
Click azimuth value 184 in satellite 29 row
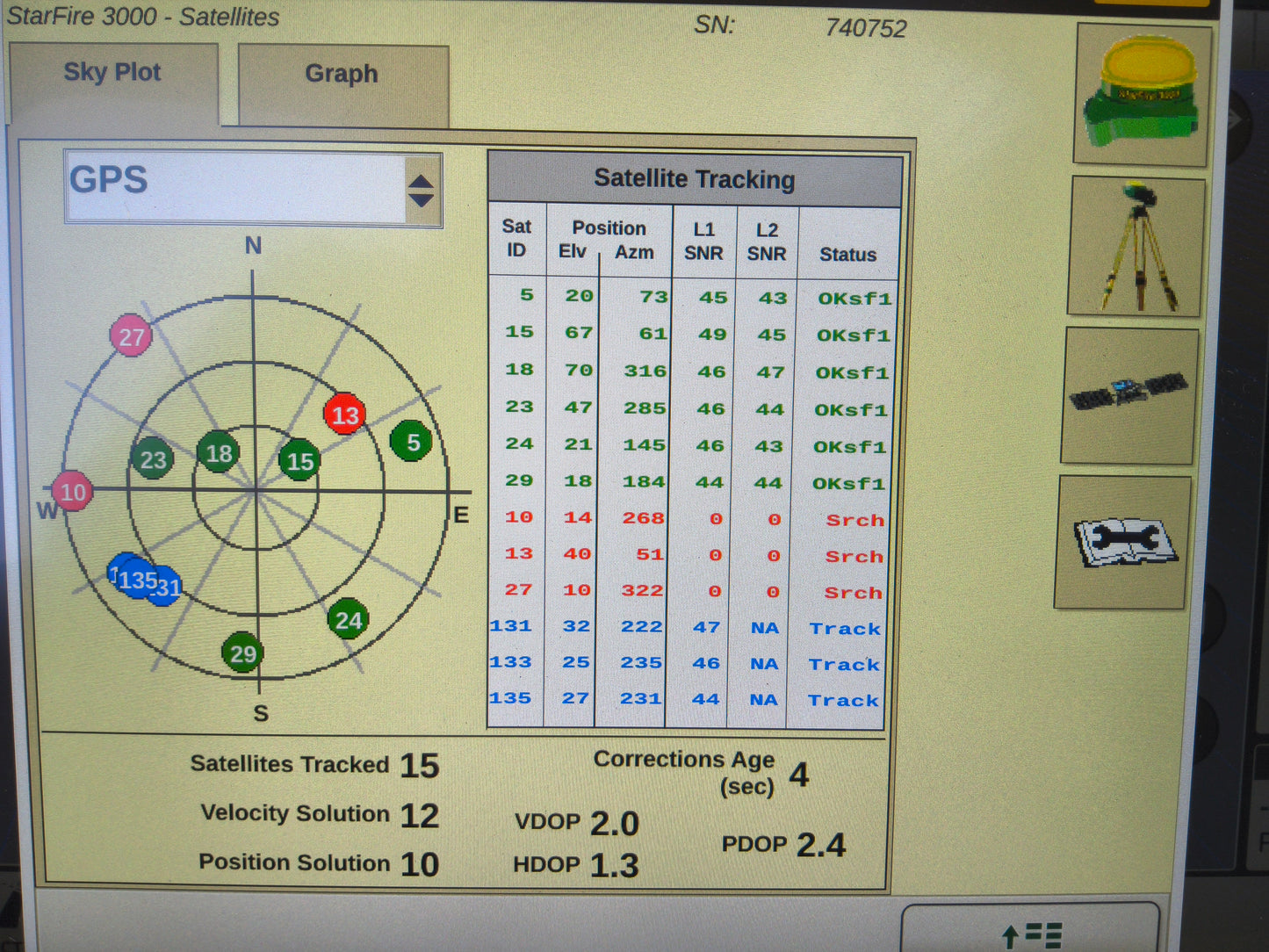[644, 482]
